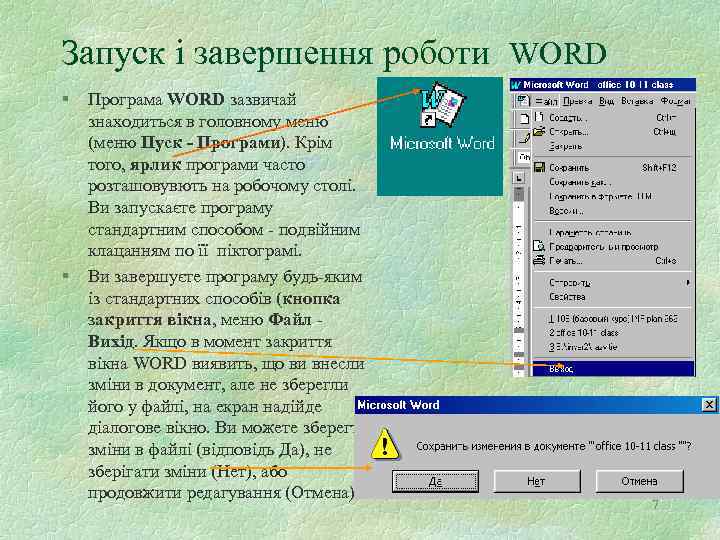Image resolution: width=720 pixels, height=540 pixels.
Task: Click the bold text "Пуск - Програми"
Action: click(x=211, y=143)
